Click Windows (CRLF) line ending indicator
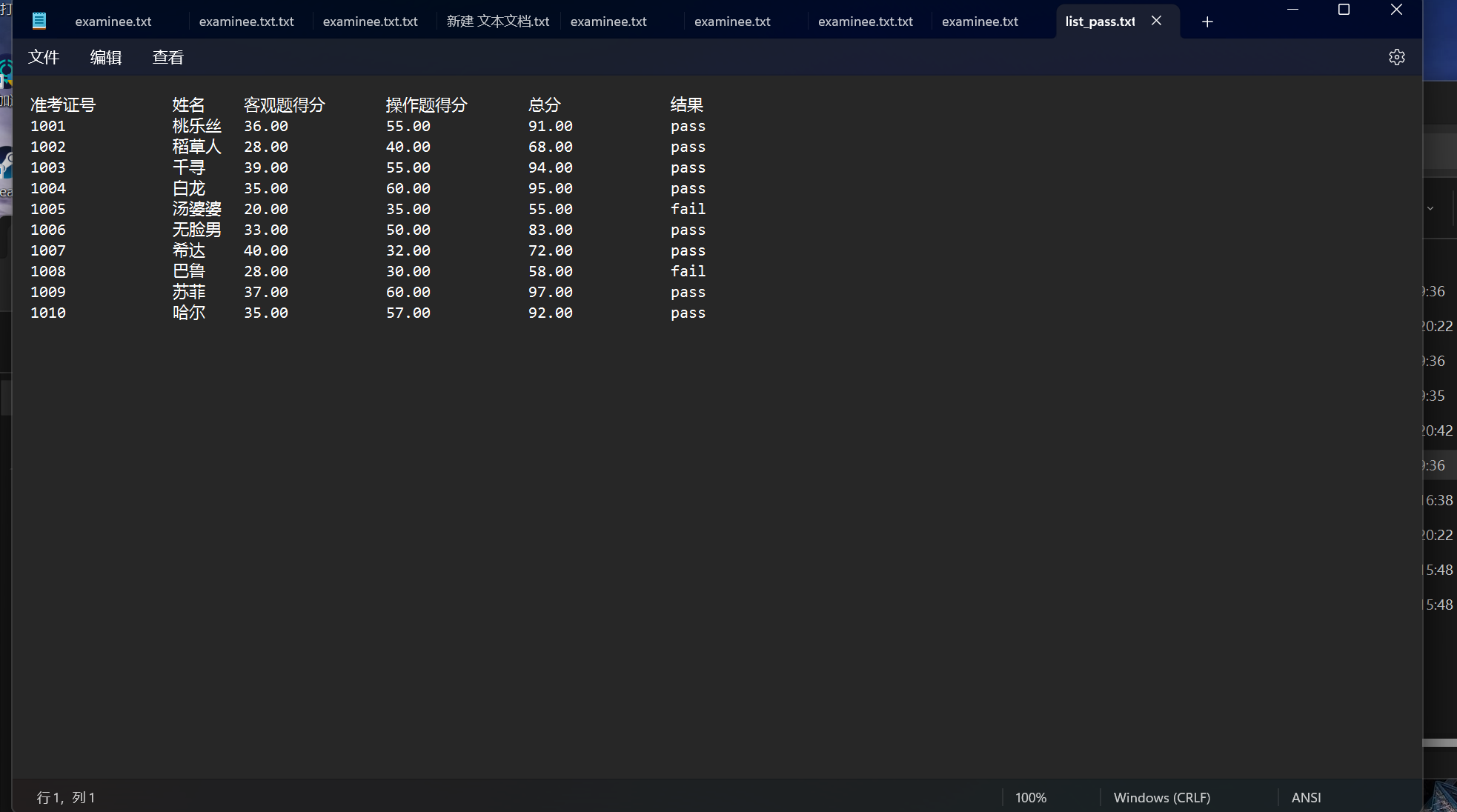This screenshot has height=812, width=1457. pos(1161,797)
